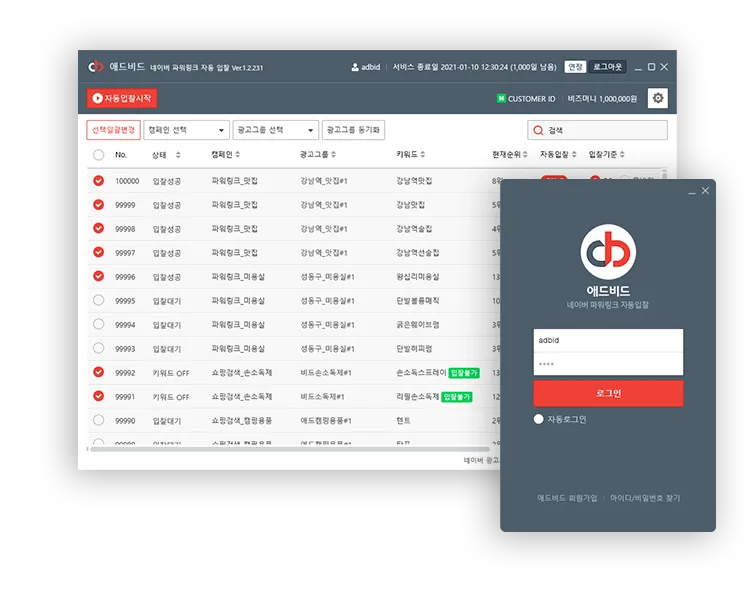Click the adbid user profile icon
This screenshot has height=600, width=750.
[355, 67]
